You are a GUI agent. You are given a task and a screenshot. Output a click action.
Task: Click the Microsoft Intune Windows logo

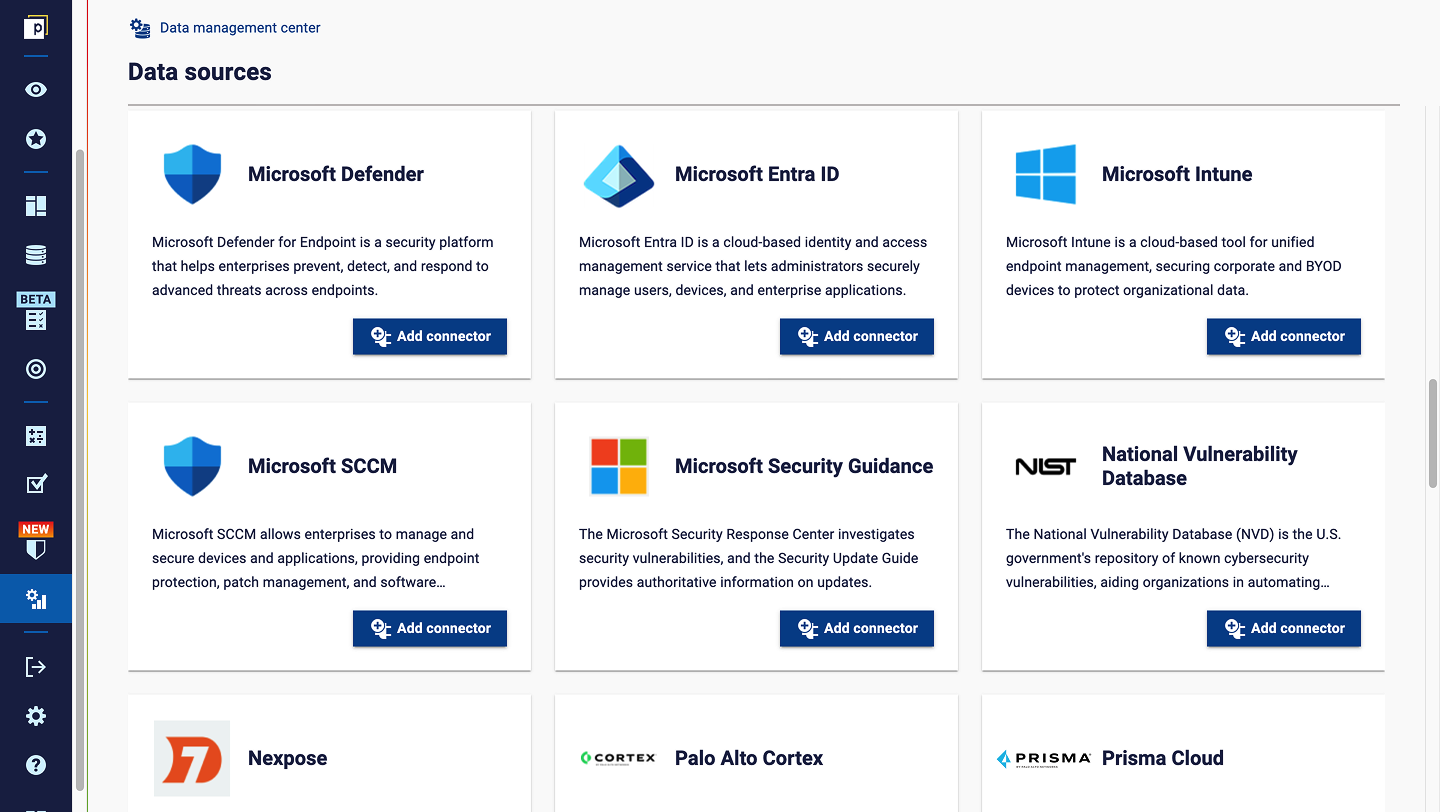1046,174
